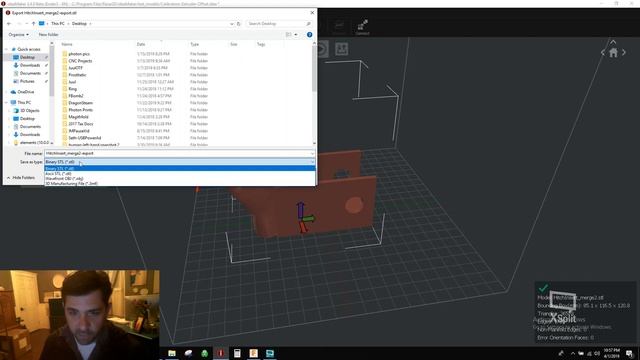Sort files by the Type column

[x=195, y=44]
